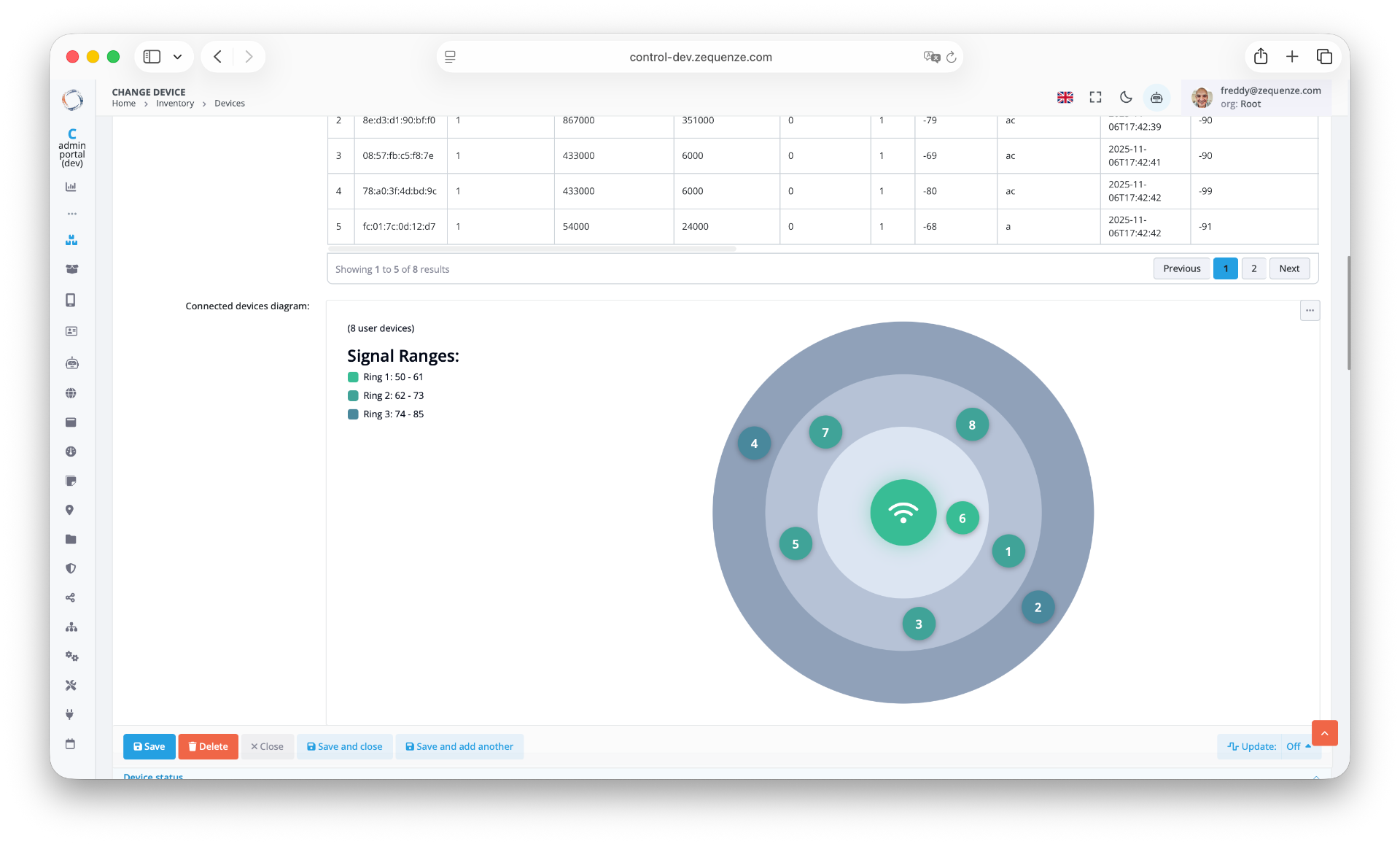Open the chart statistics sidebar icon
The height and width of the screenshot is (844, 1400).
click(x=71, y=187)
